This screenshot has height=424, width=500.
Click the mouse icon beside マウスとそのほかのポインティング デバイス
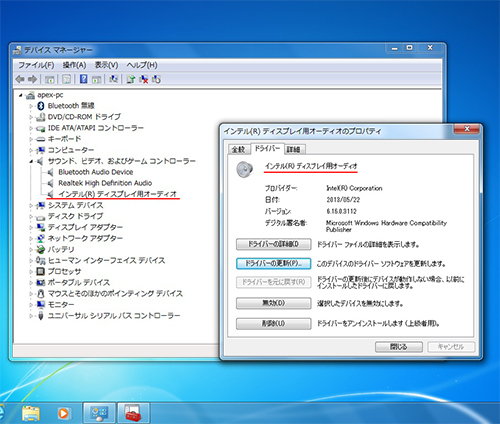click(41, 293)
